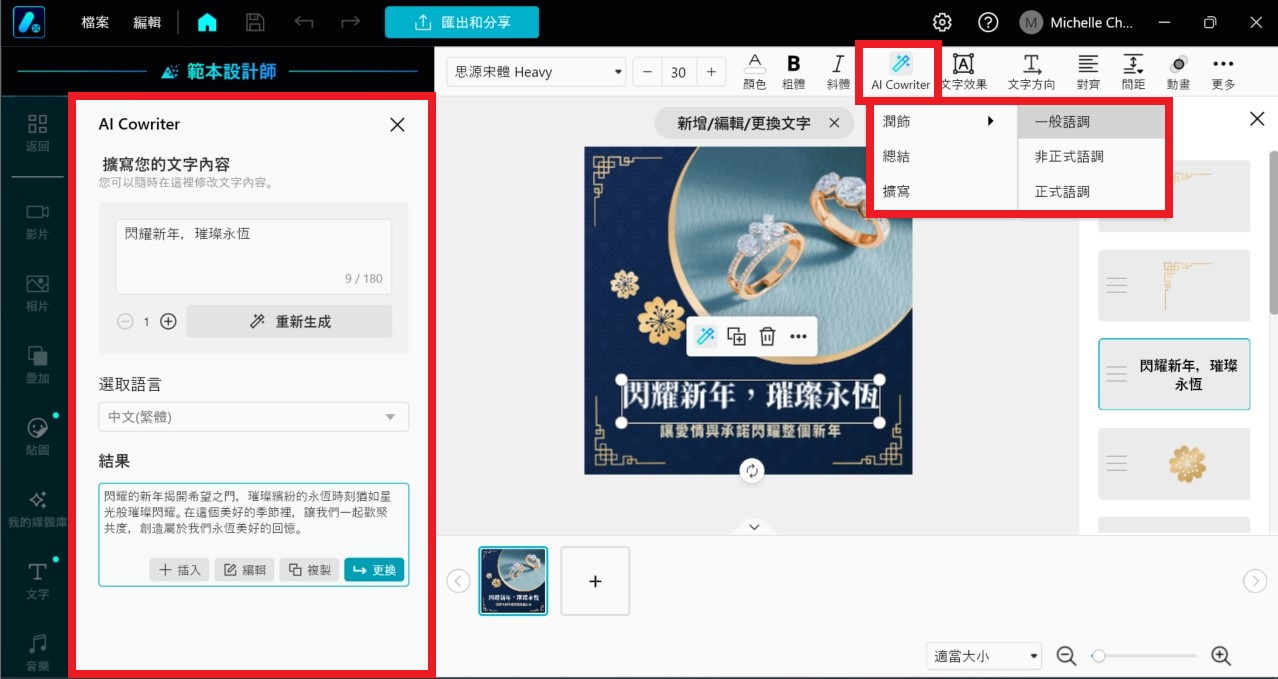
Task: Open the 思源宋體 Heavy font dropdown
Action: [536, 71]
